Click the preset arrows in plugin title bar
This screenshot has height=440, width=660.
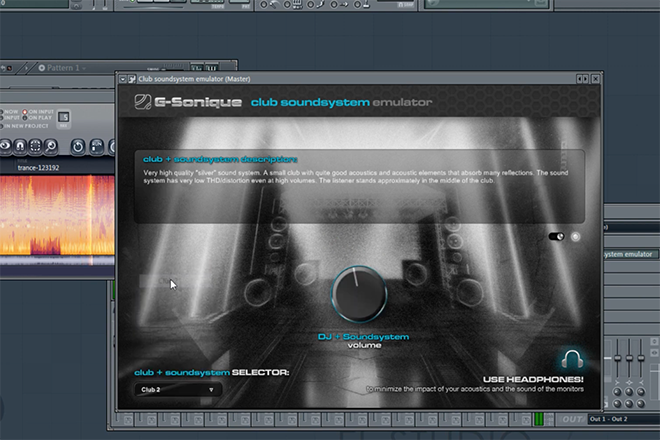pos(582,79)
